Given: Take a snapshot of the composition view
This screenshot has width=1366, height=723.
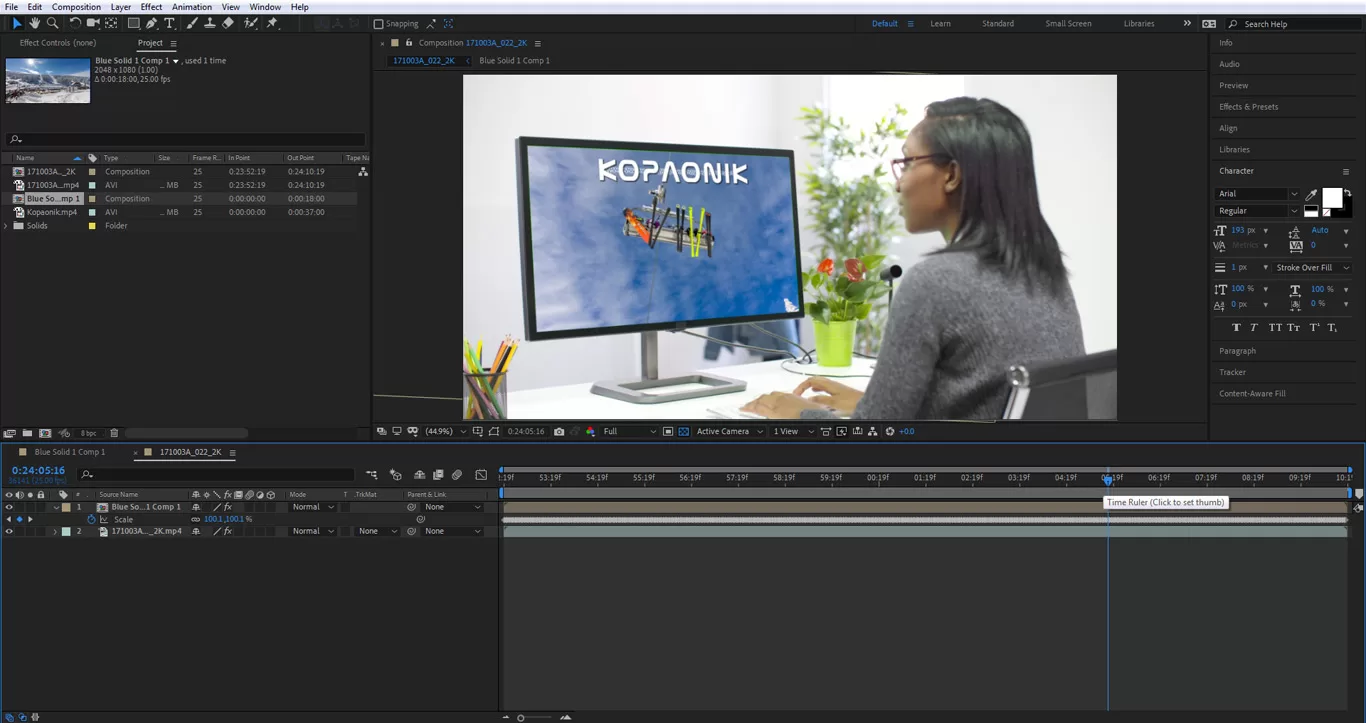Looking at the screenshot, I should 558,431.
